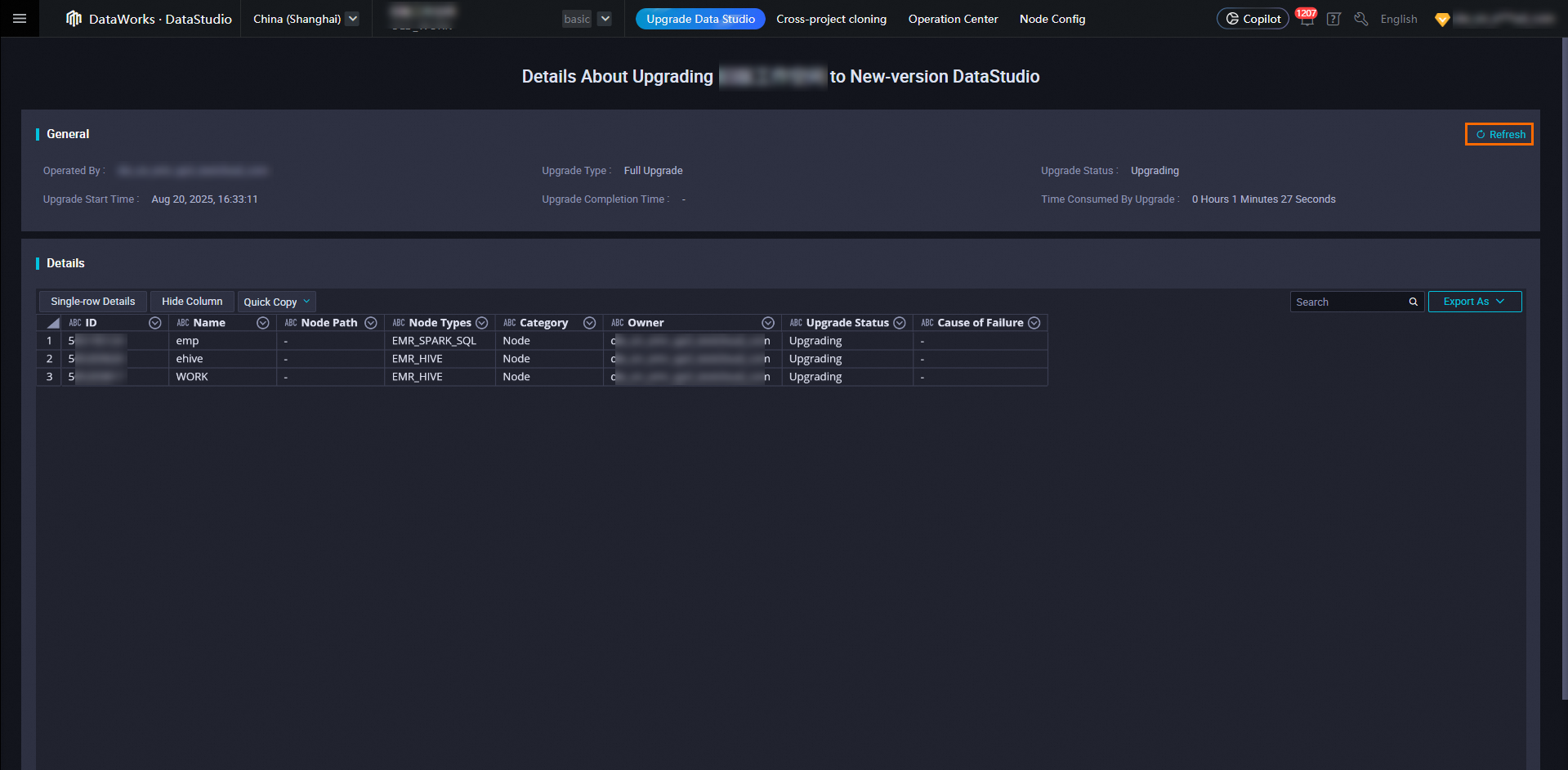Switch language via English label
This screenshot has height=770, width=1568.
(1398, 19)
